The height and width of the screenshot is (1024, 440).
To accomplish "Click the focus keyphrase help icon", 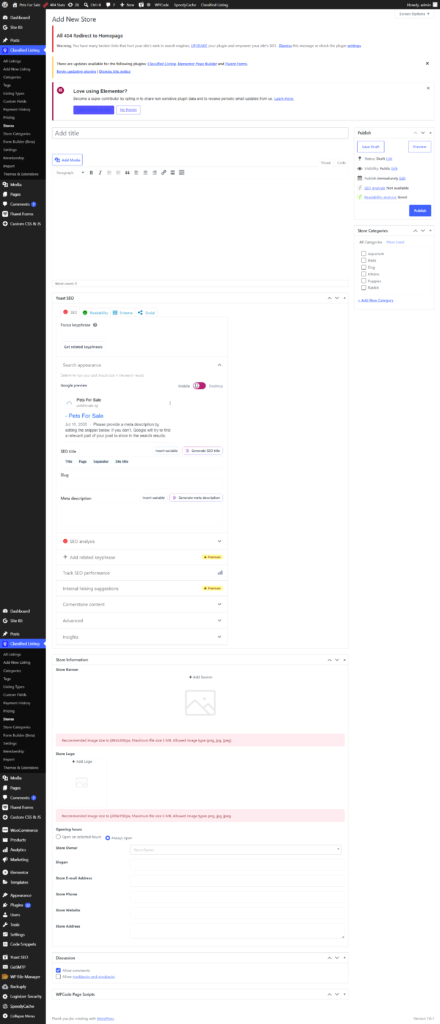I will click(x=95, y=325).
